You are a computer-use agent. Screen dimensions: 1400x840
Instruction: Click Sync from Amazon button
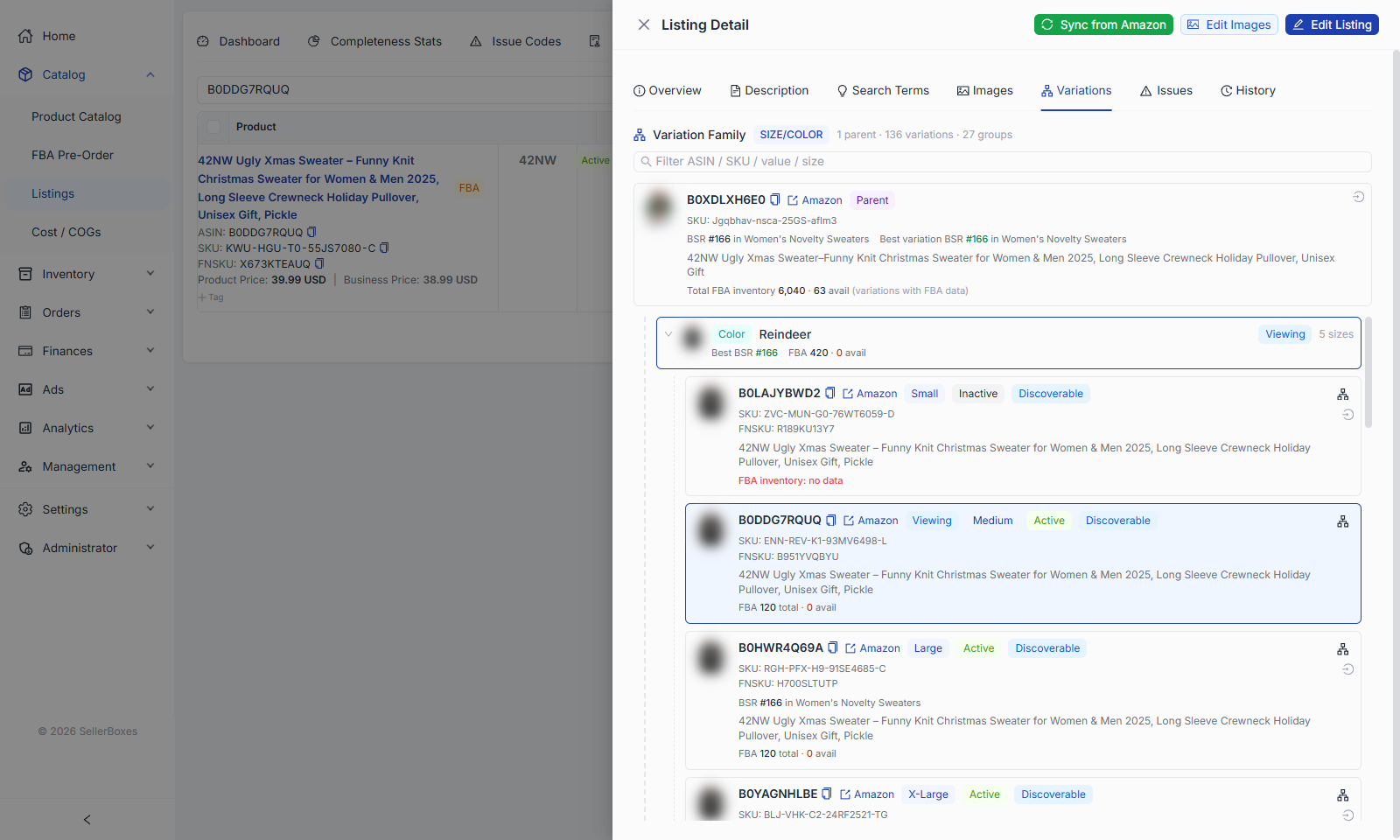coord(1103,24)
